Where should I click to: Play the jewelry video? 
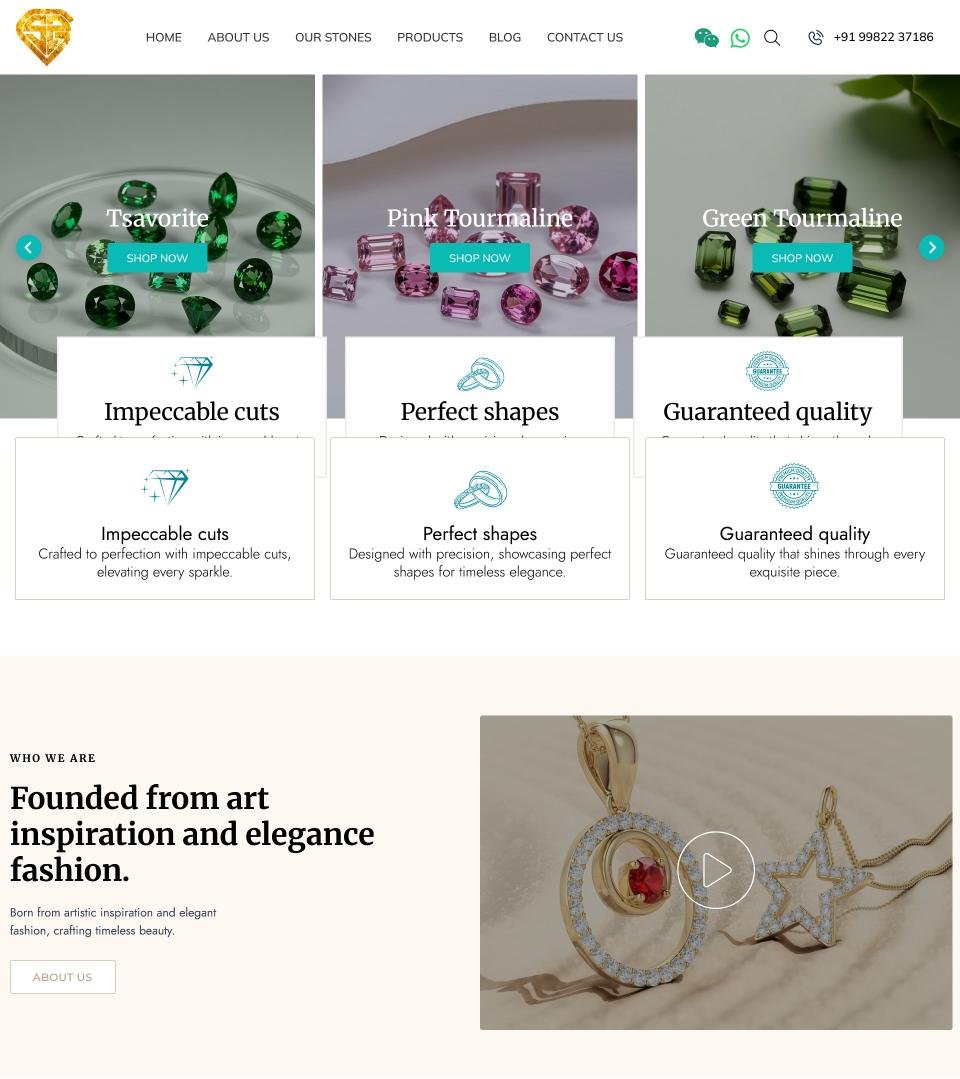(x=716, y=870)
